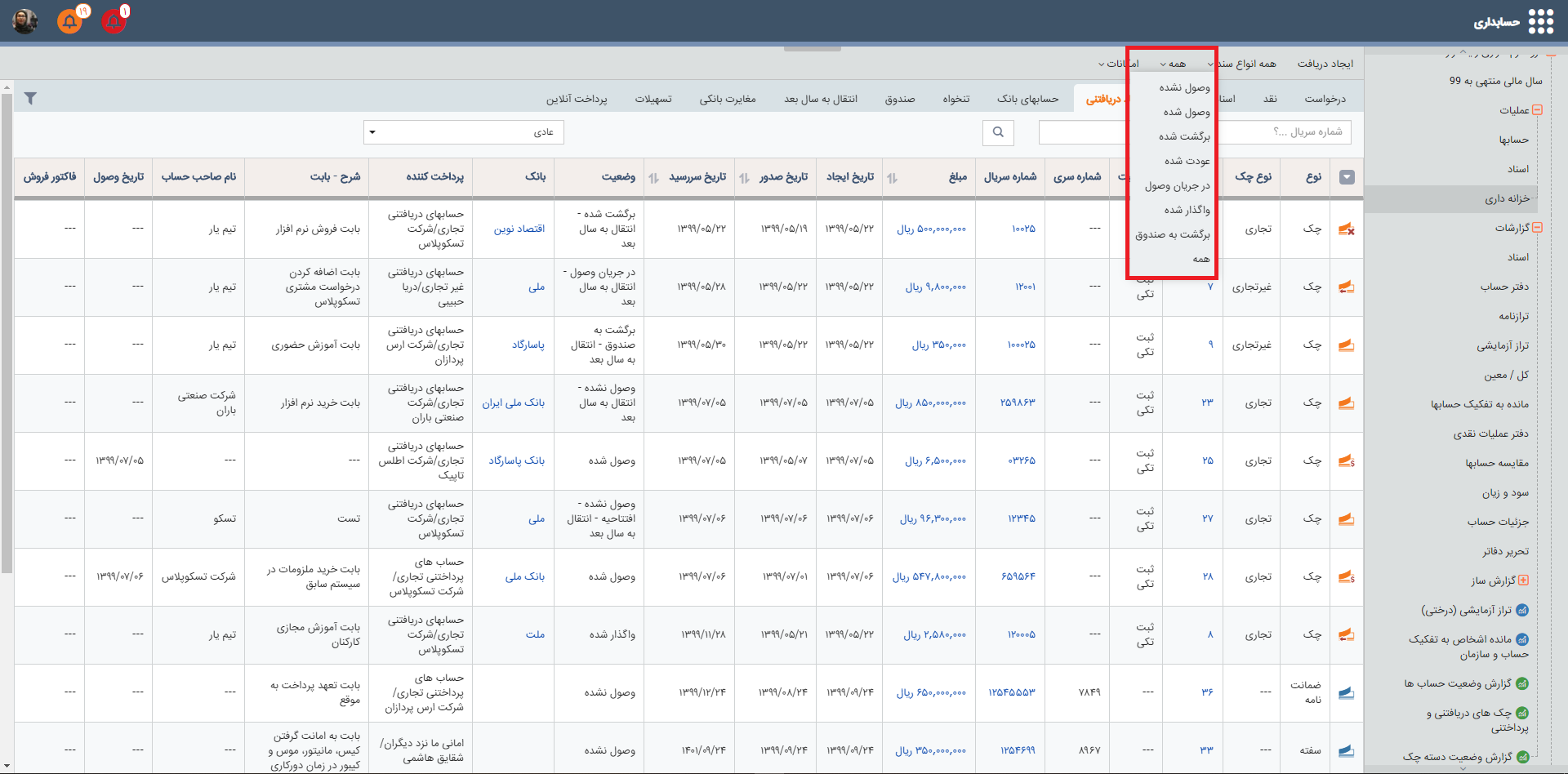Screen dimensions: 1568x774
Task: Switch to the تنخواه tab
Action: (956, 99)
